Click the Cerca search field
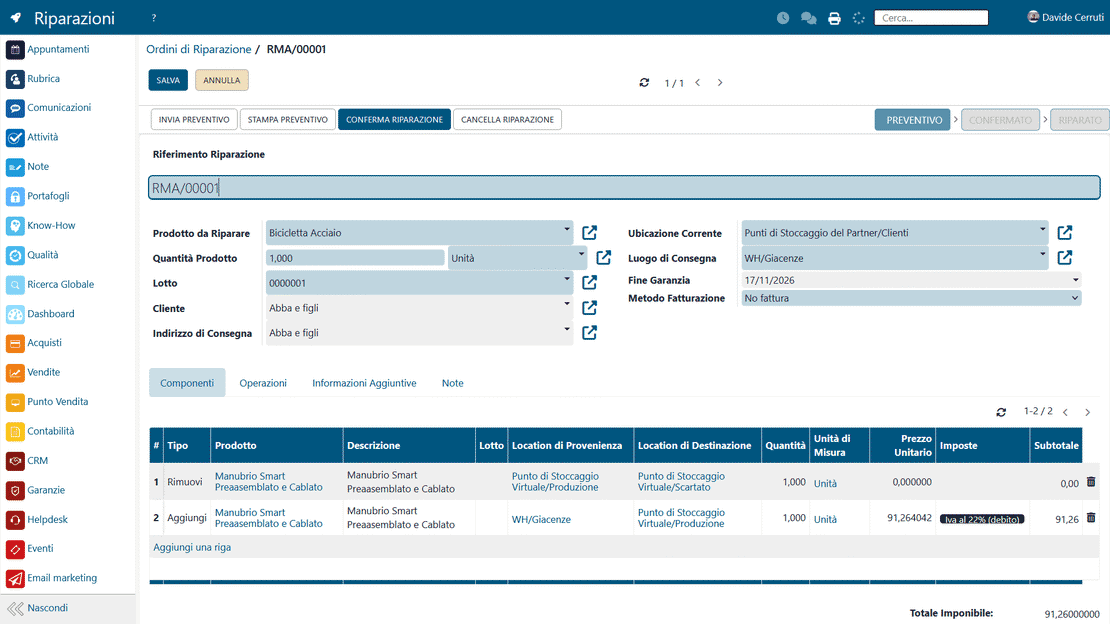This screenshot has height=624, width=1110. 932,18
